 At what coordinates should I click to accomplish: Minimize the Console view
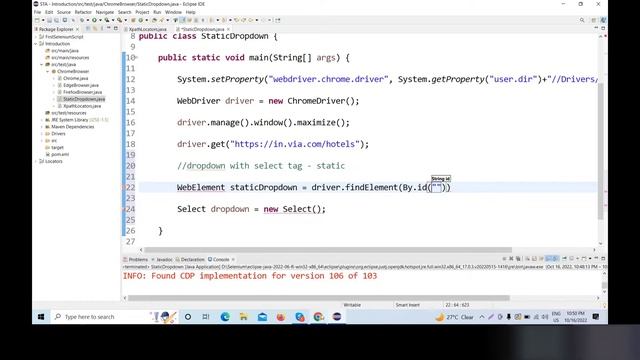point(596,258)
